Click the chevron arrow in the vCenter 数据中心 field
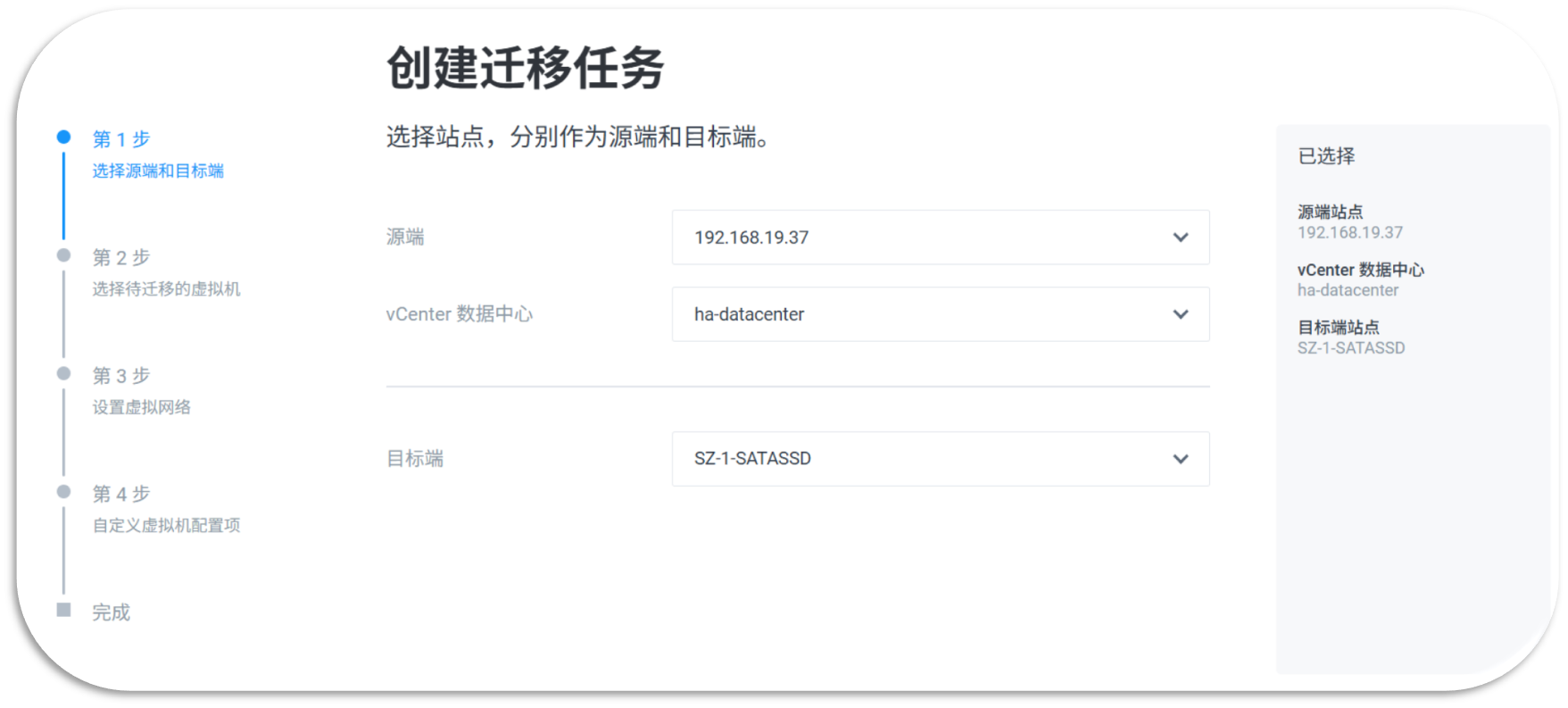This screenshot has height=708, width=1568. [1180, 314]
